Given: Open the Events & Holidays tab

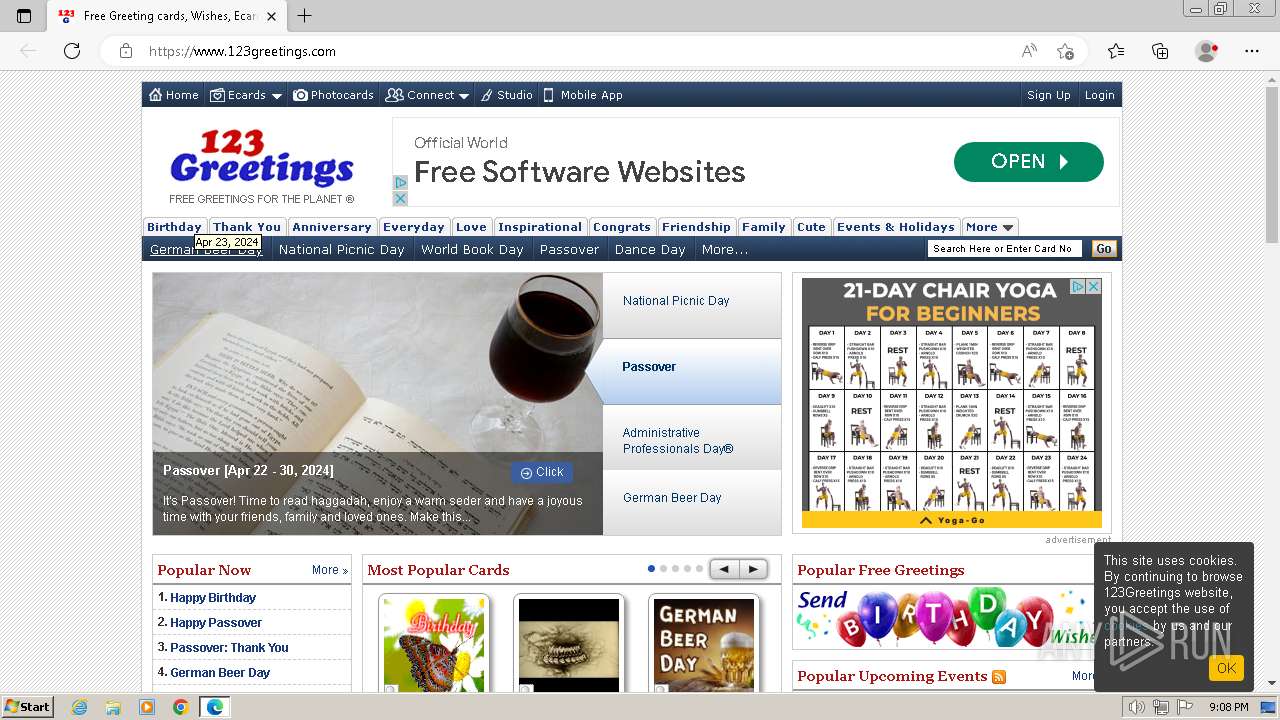Looking at the screenshot, I should pyautogui.click(x=896, y=227).
